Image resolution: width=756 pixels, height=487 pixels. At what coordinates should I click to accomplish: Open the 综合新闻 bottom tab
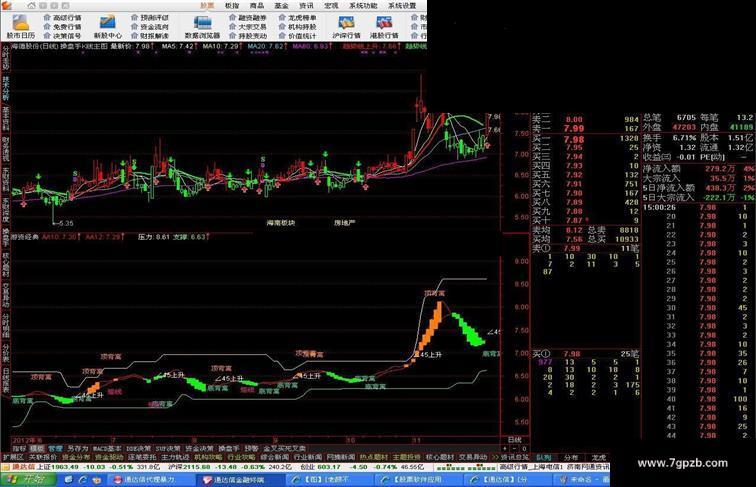(x=274, y=457)
